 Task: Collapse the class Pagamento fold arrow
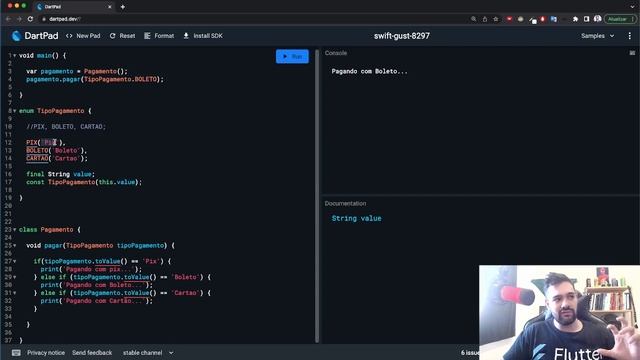(15, 230)
